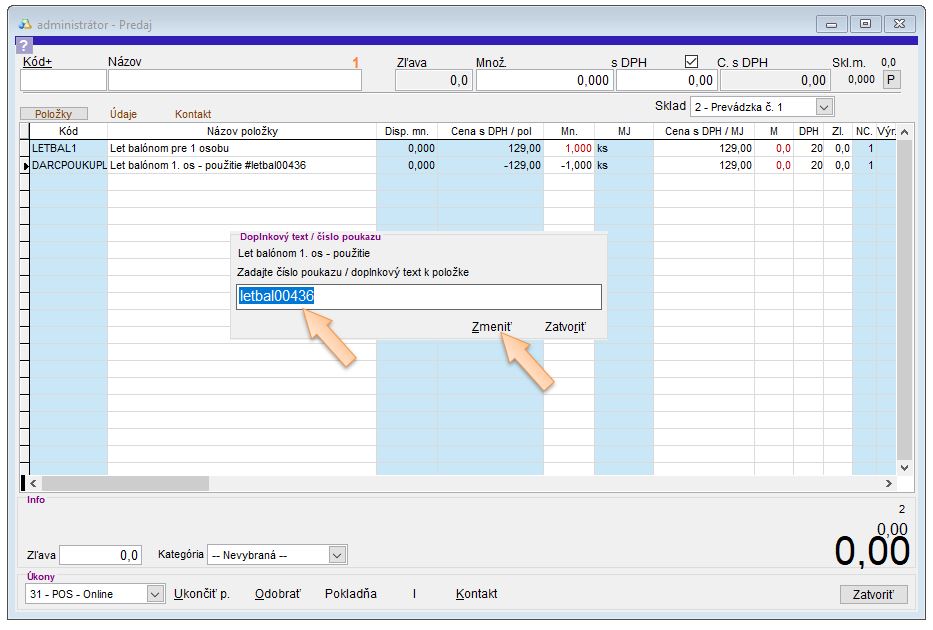933x630 pixels.
Task: Click the purple help question mark icon
Action: [24, 45]
